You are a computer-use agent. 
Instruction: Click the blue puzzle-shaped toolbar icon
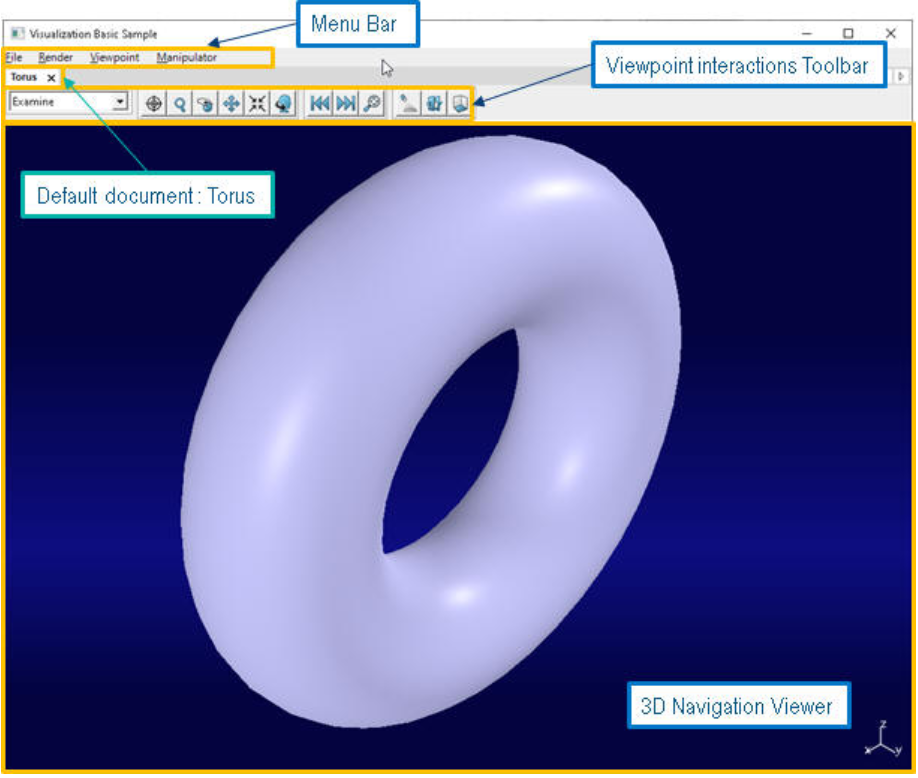[434, 104]
